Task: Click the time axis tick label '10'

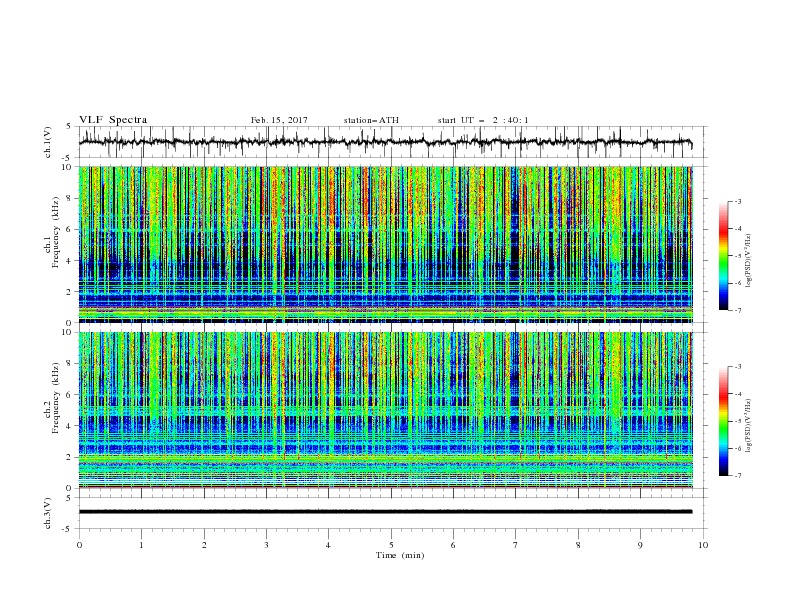Action: [703, 545]
